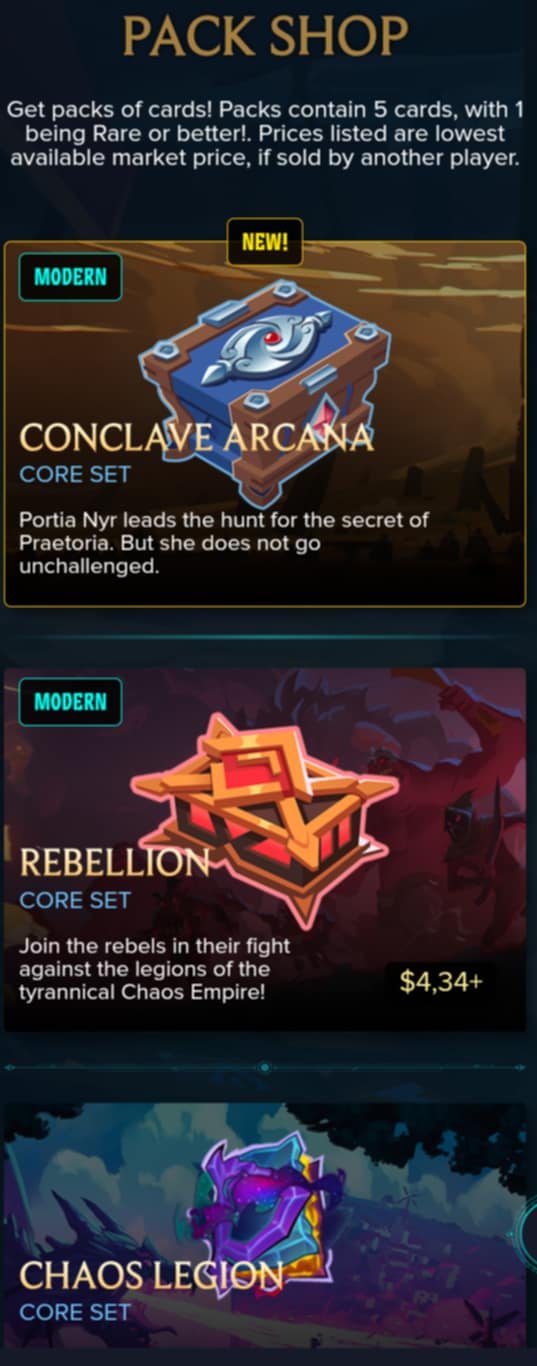Tap the NEW! badge above Conclave Arcana

(265, 241)
